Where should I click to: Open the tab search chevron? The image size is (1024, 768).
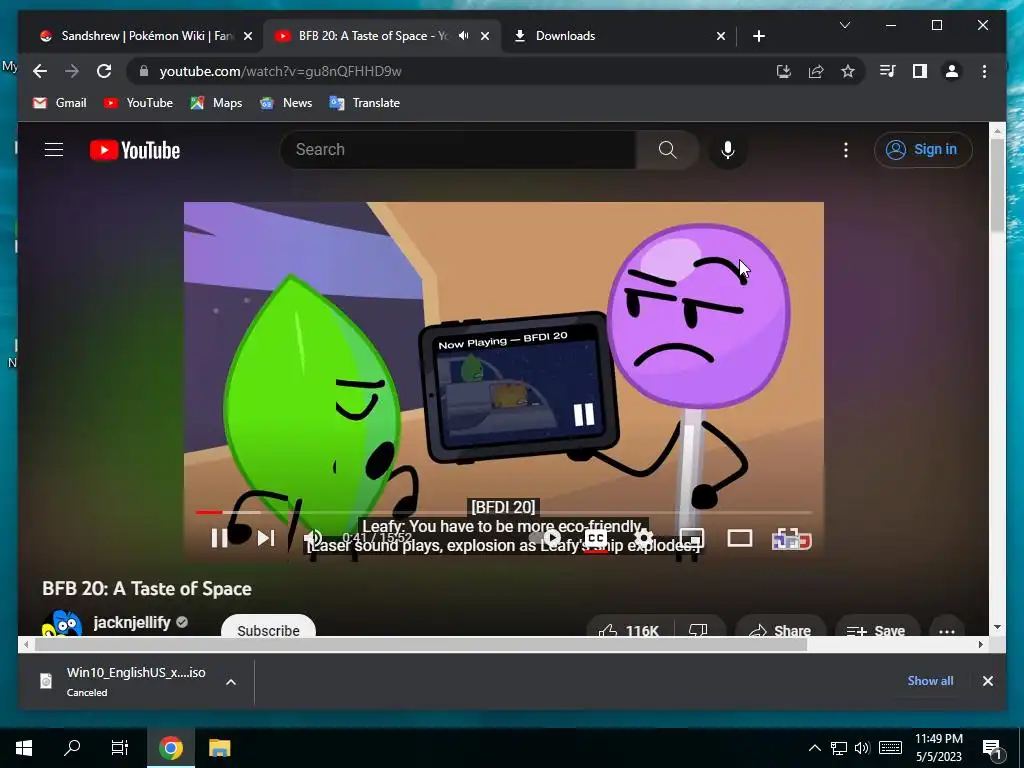point(844,25)
